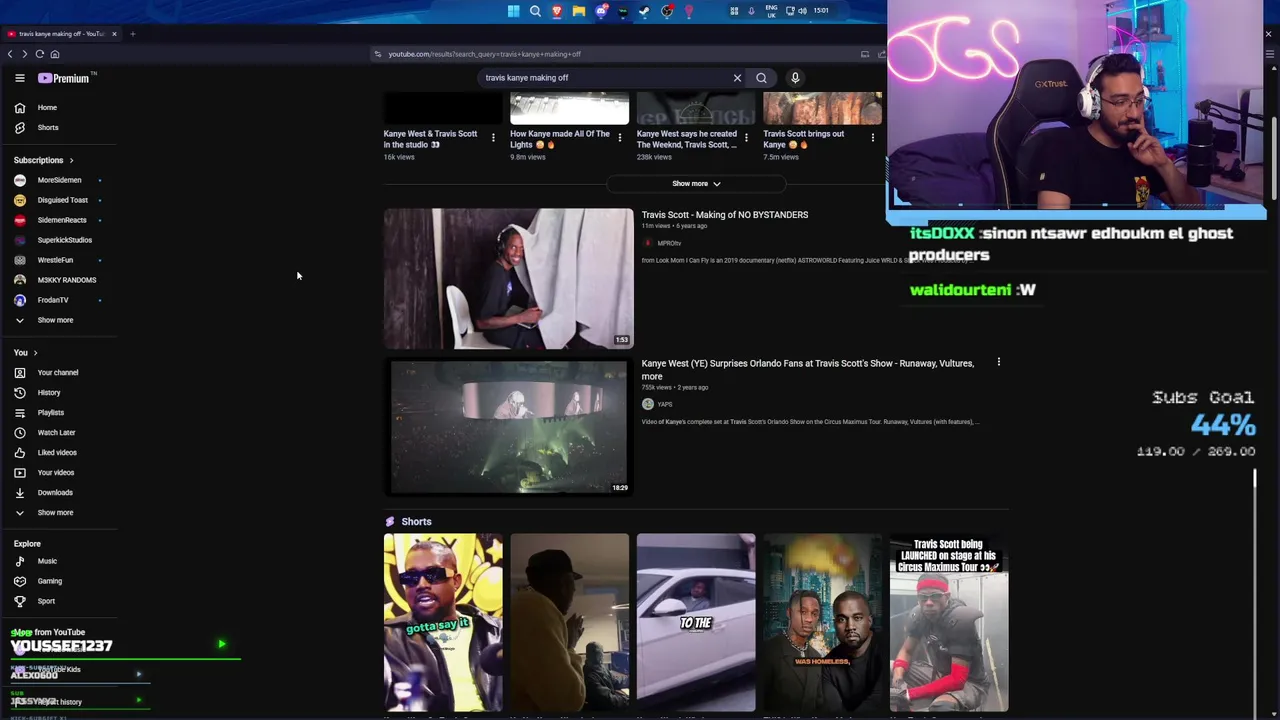Viewport: 1280px width, 720px height.
Task: Open options menu for How Kanye made All Of The Lights
Action: pyautogui.click(x=619, y=138)
